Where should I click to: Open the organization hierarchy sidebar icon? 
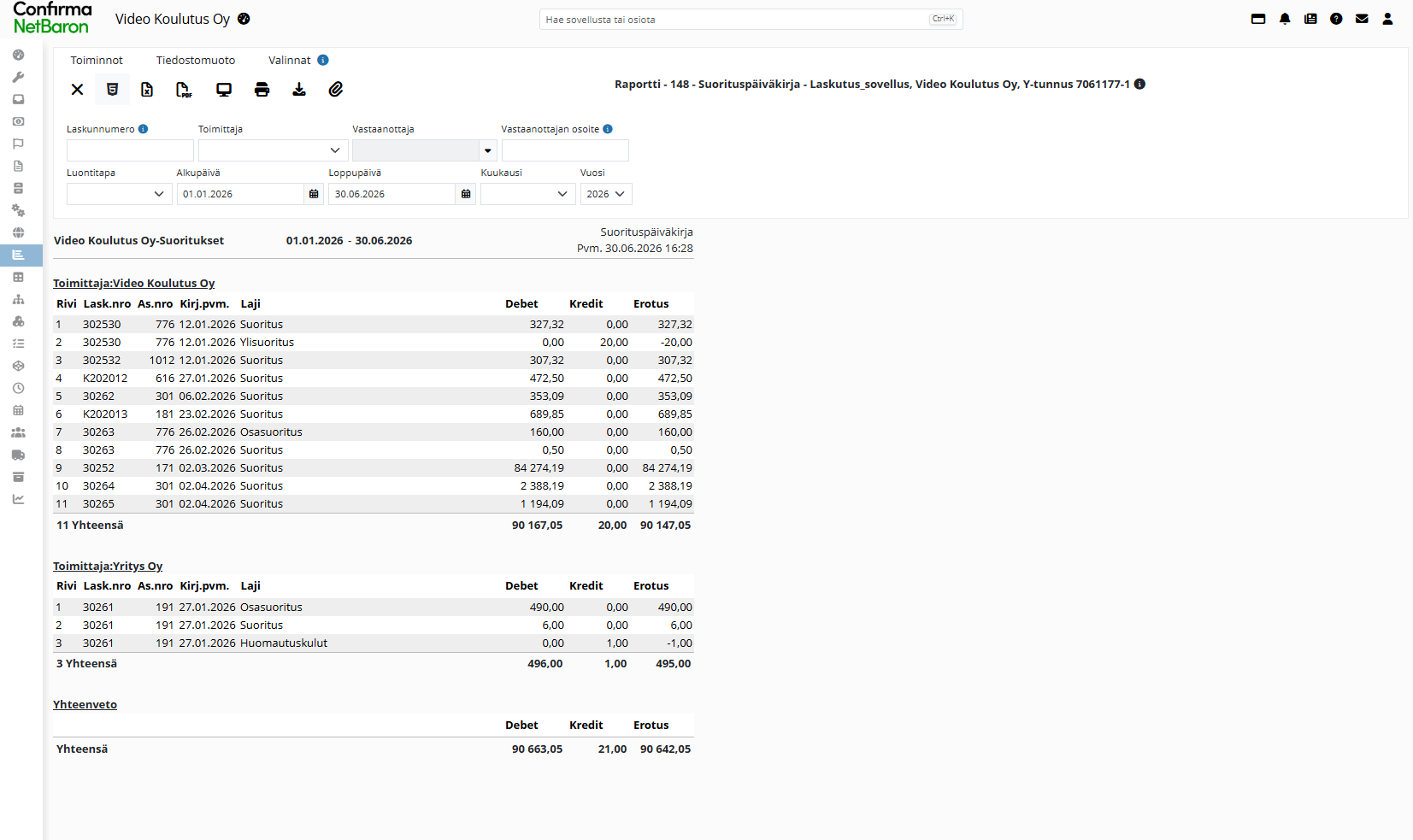[x=18, y=299]
